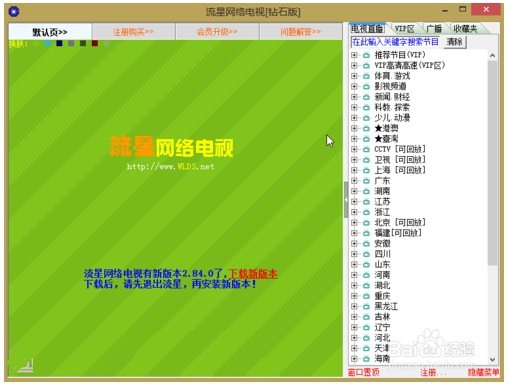Open the 问题解答>> tab
Viewport: 509px width, 386px height.
300,32
